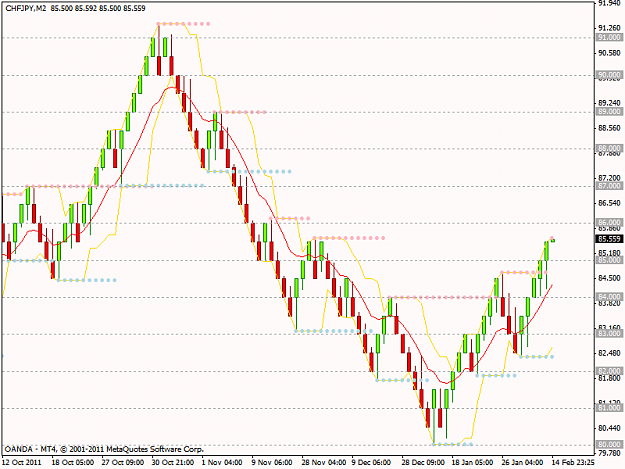The height and width of the screenshot is (469, 625).
Task: Click the 1 Nov 04:00 time label
Action: (x=222, y=463)
